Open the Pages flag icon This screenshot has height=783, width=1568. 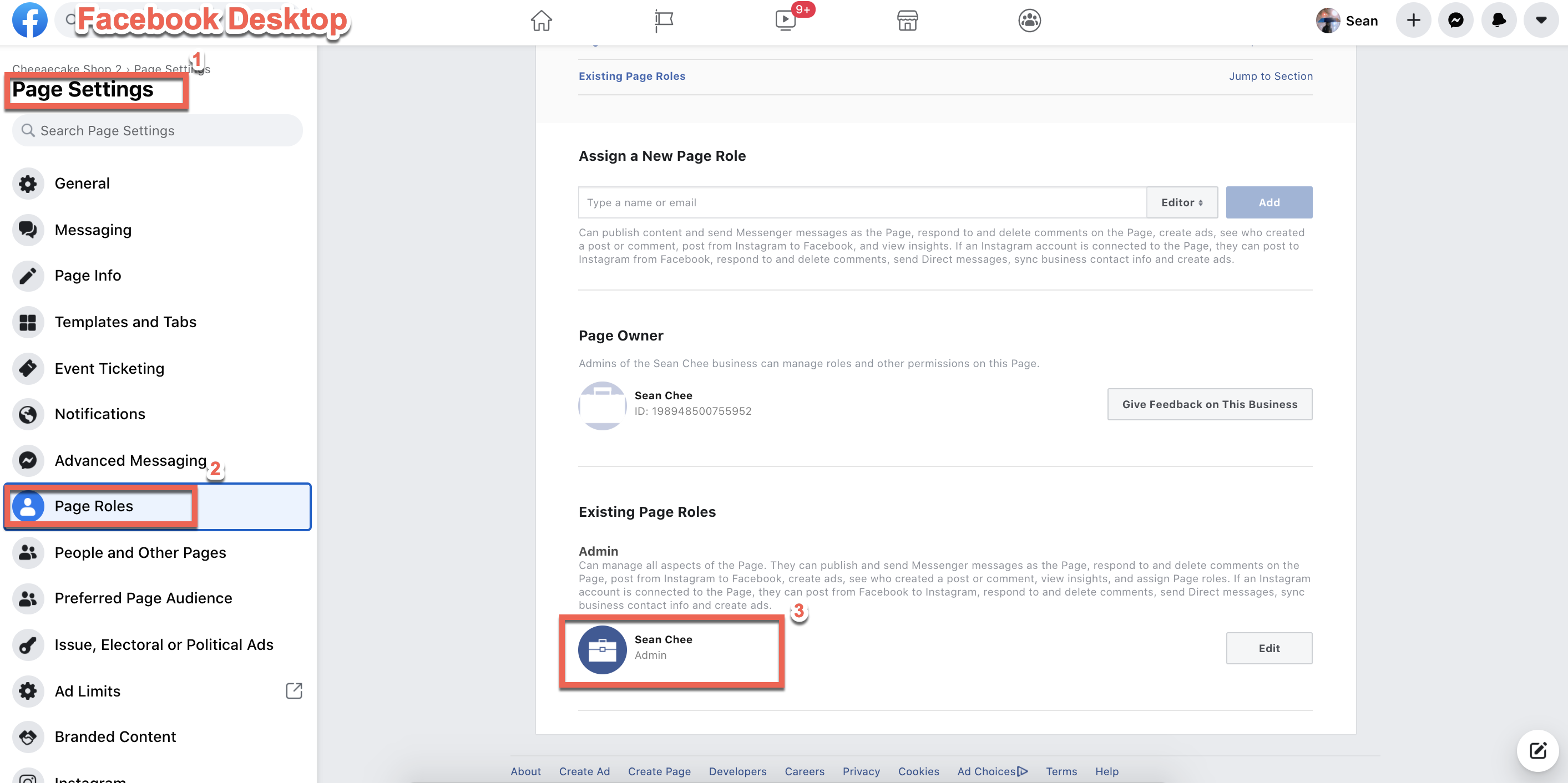[663, 20]
